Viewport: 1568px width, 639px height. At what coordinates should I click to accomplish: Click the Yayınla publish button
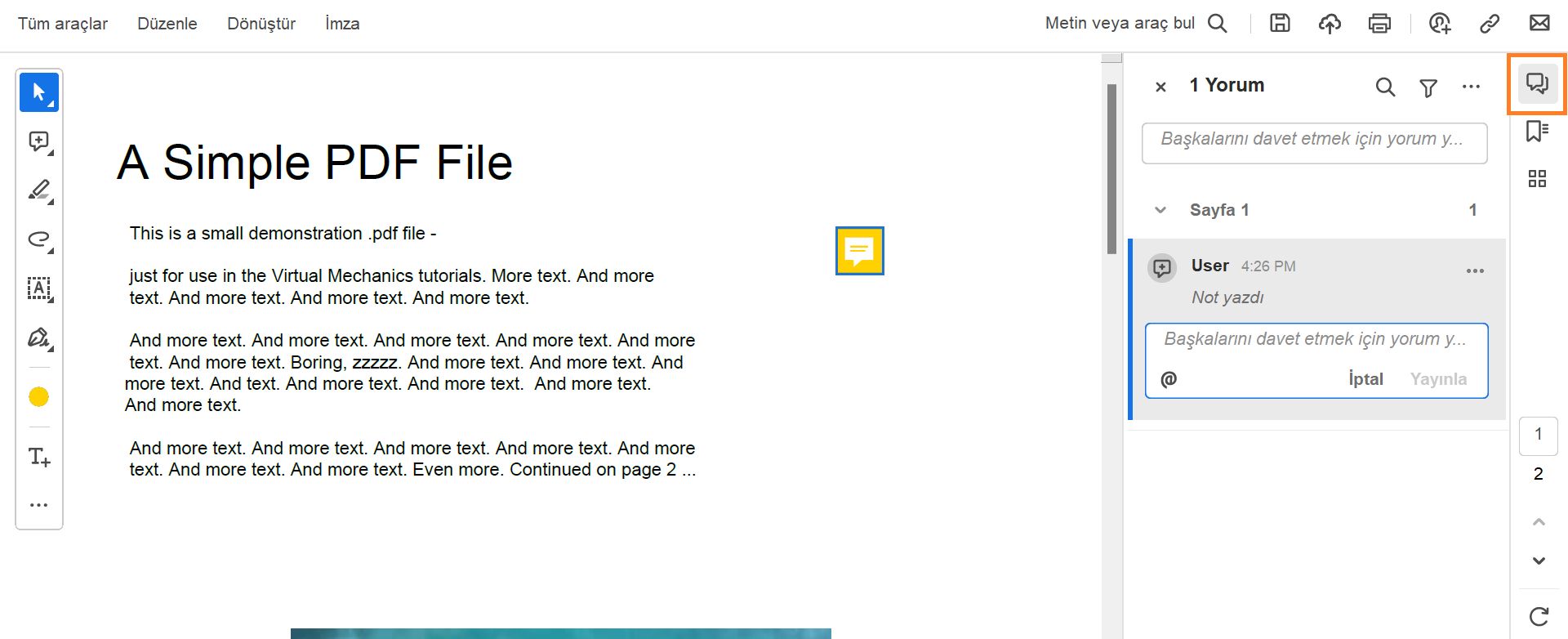coord(1438,379)
